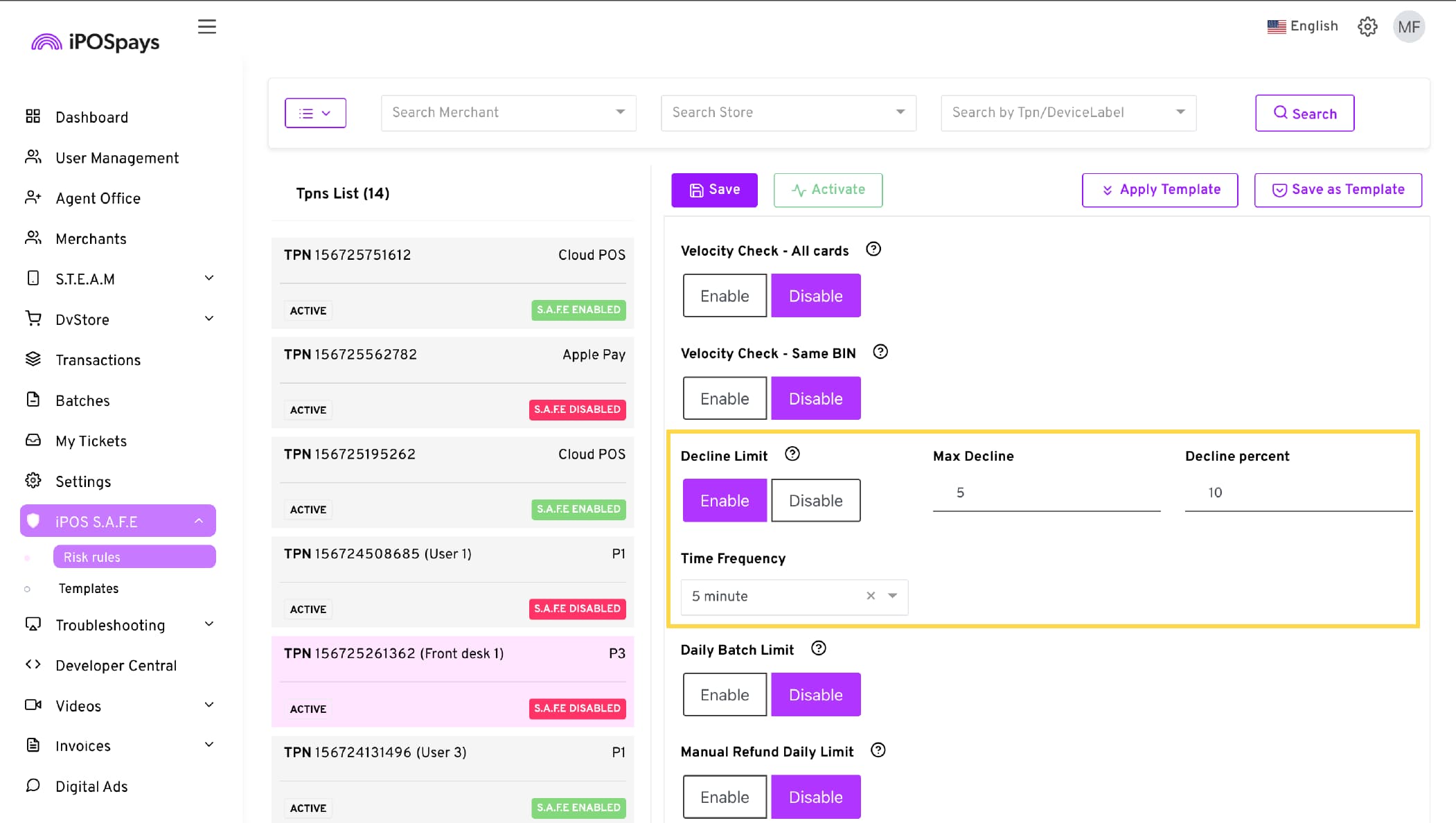Click Decline Limit help question icon
1456x823 pixels.
point(792,454)
